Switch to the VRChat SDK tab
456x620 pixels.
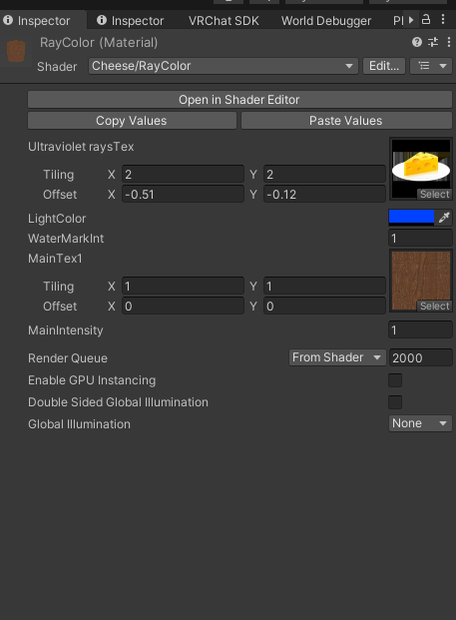[x=223, y=21]
